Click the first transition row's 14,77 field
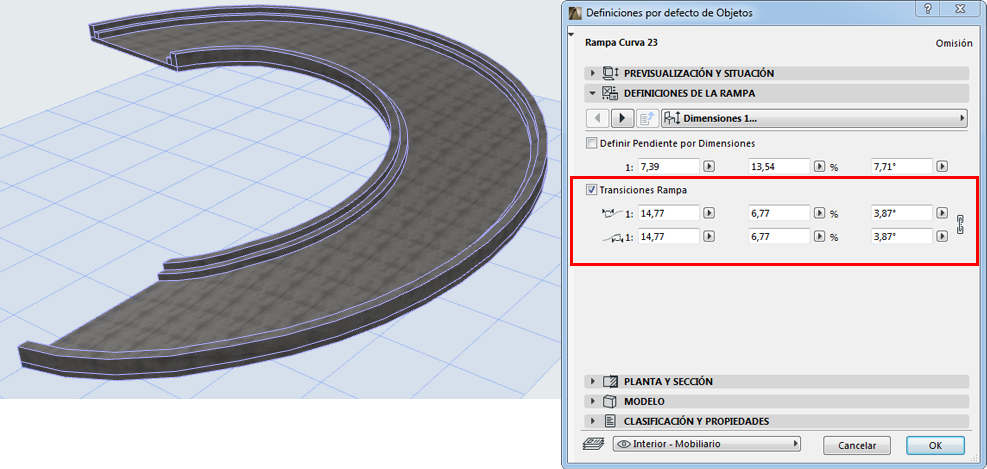 (x=668, y=213)
